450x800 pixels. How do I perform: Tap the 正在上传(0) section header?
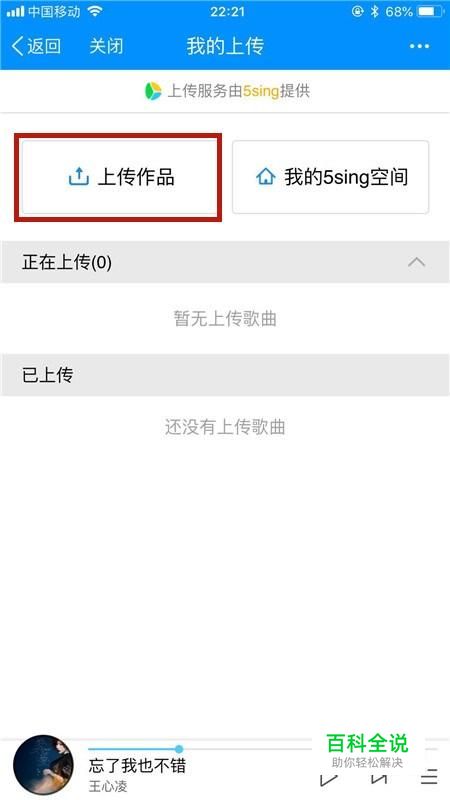pyautogui.click(x=225, y=262)
